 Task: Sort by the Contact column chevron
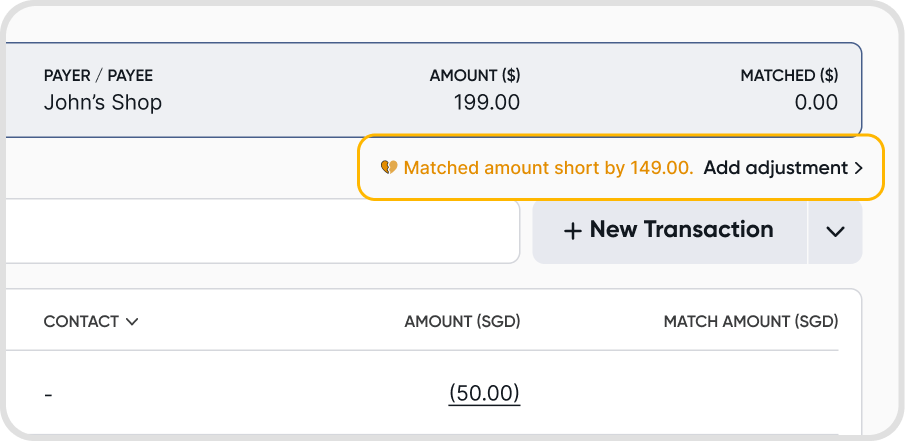(132, 322)
